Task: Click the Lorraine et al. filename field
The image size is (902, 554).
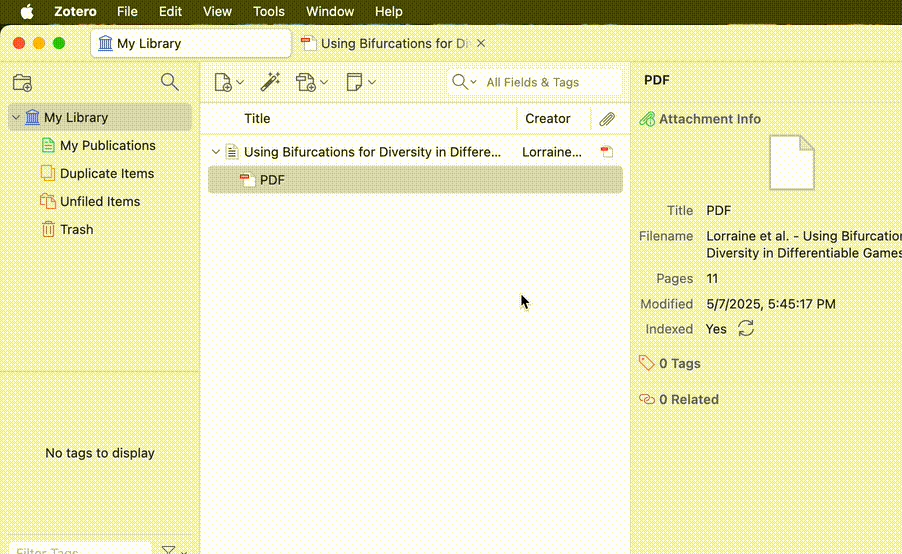Action: 804,244
